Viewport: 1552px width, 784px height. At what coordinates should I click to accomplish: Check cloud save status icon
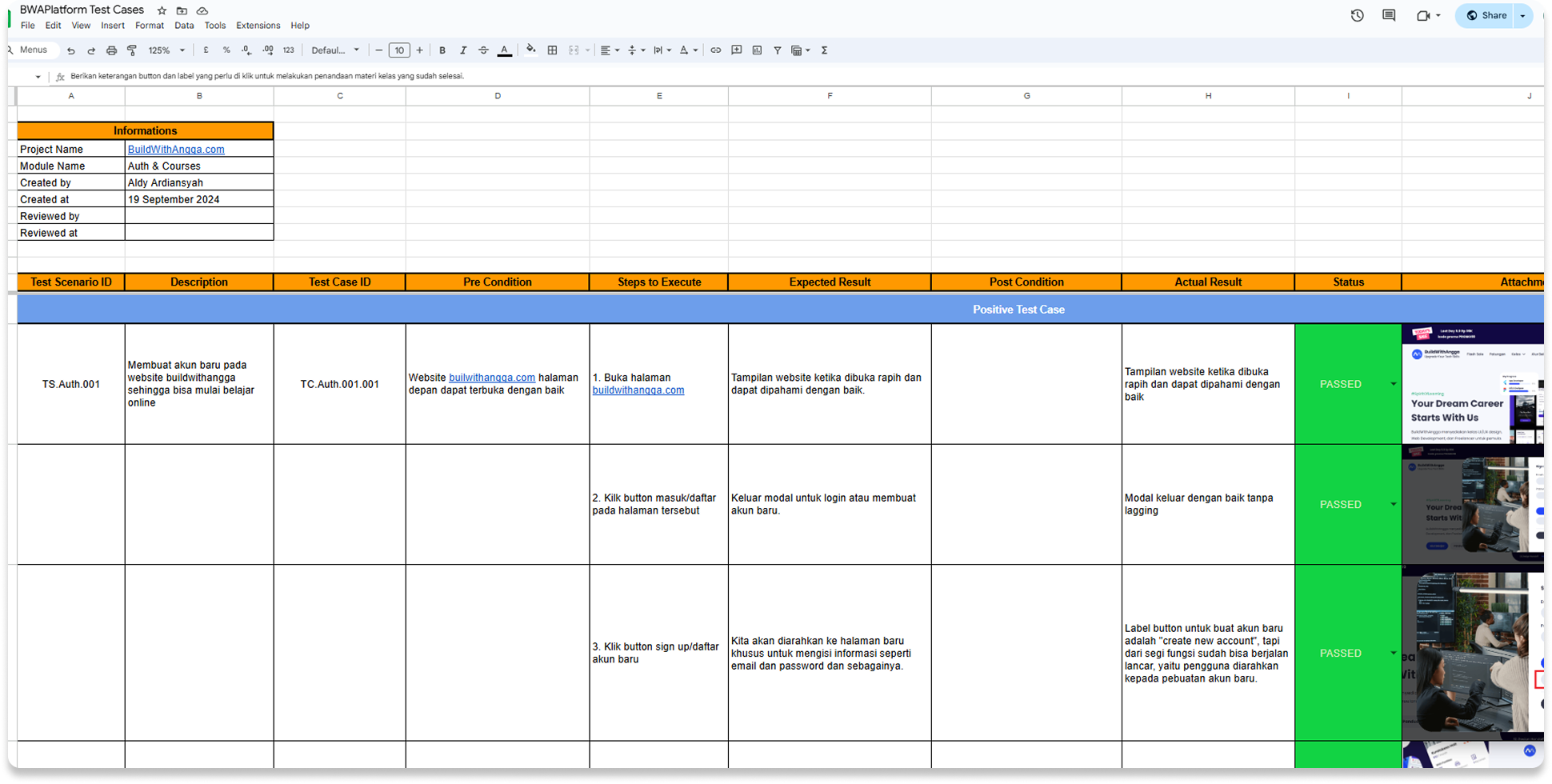click(x=202, y=10)
